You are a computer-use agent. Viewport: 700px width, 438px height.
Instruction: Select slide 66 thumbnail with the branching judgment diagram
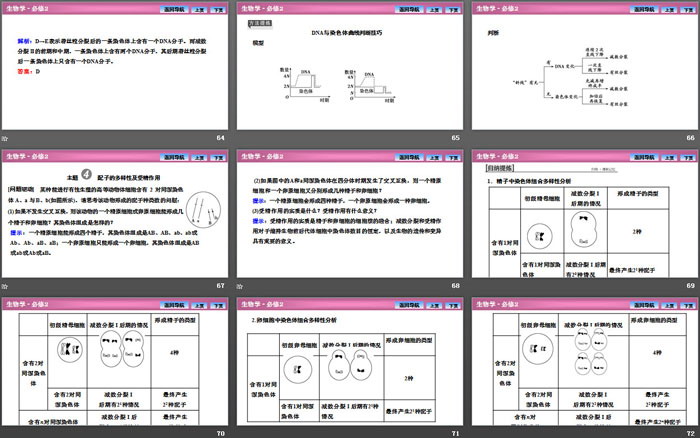[585, 66]
